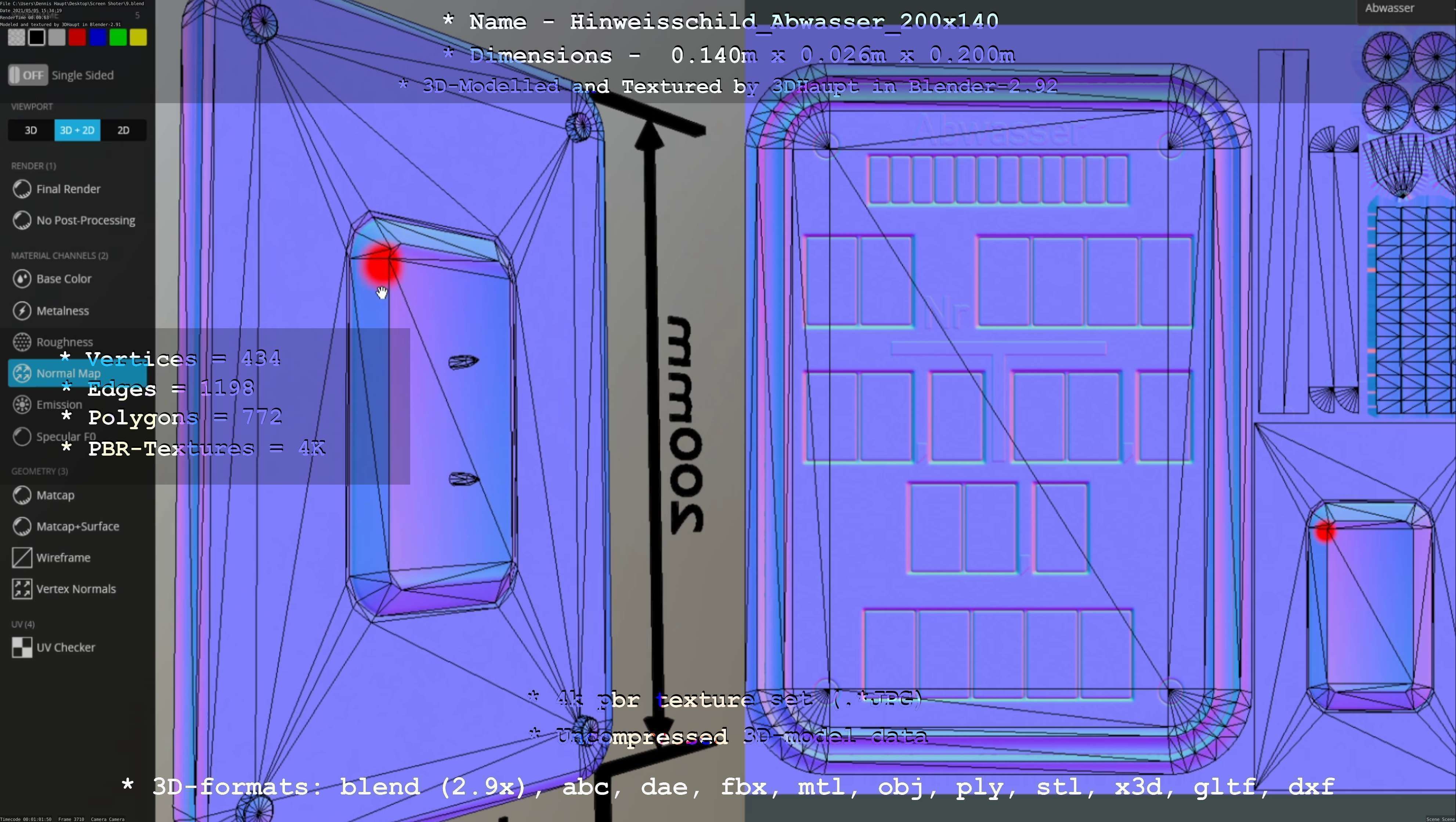
Task: Enable Wireframe view icon
Action: tap(22, 558)
